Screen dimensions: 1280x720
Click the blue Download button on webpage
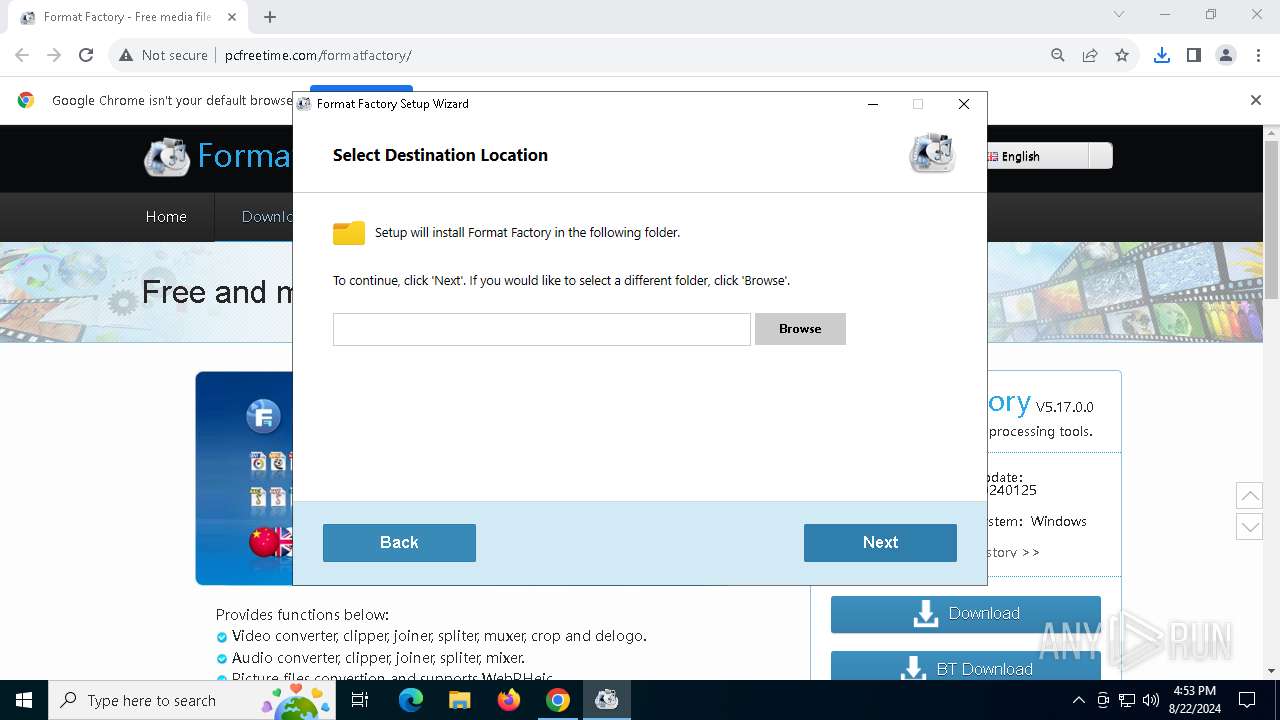click(966, 614)
